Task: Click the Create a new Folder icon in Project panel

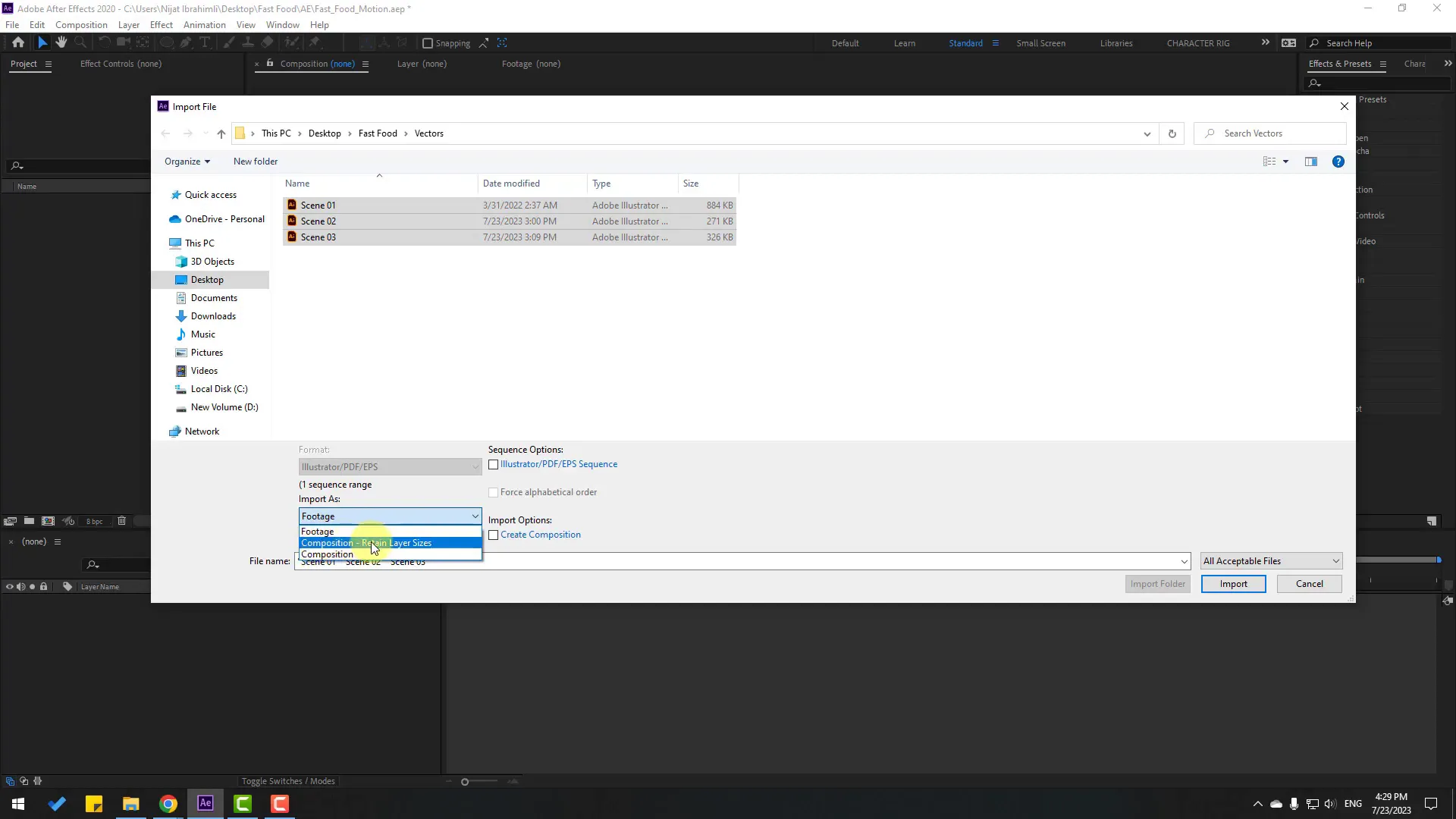Action: coord(29,521)
